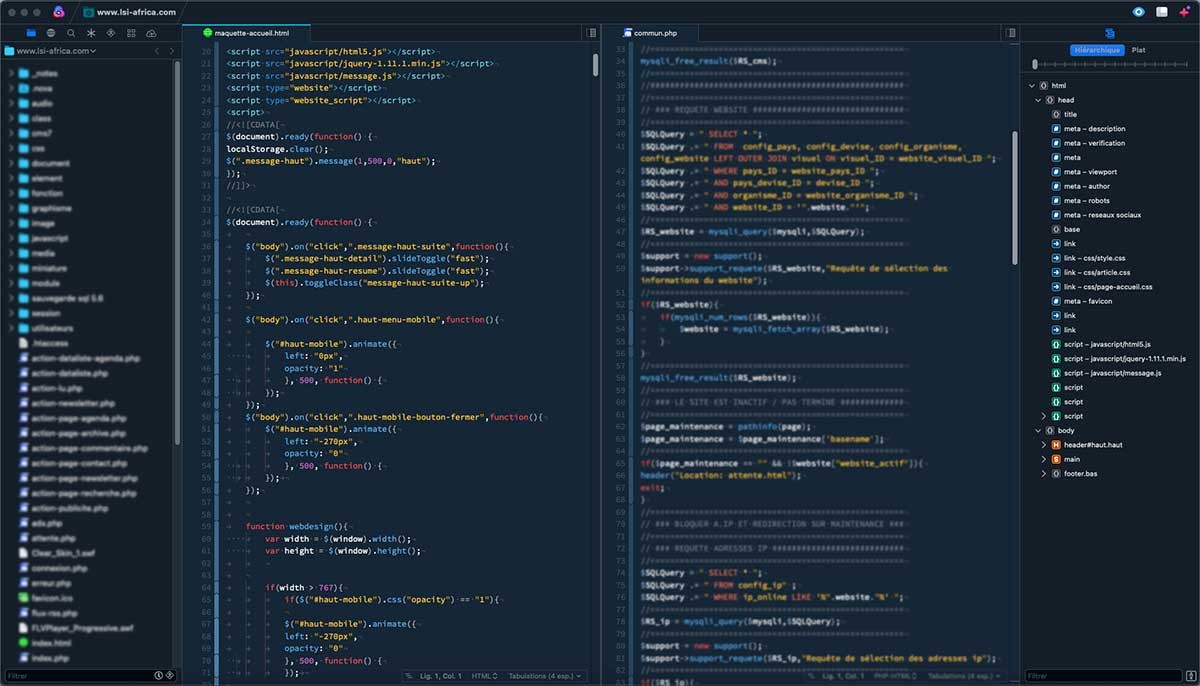1200x686 pixels.
Task: Expand the _notes folder
Action: 11,74
